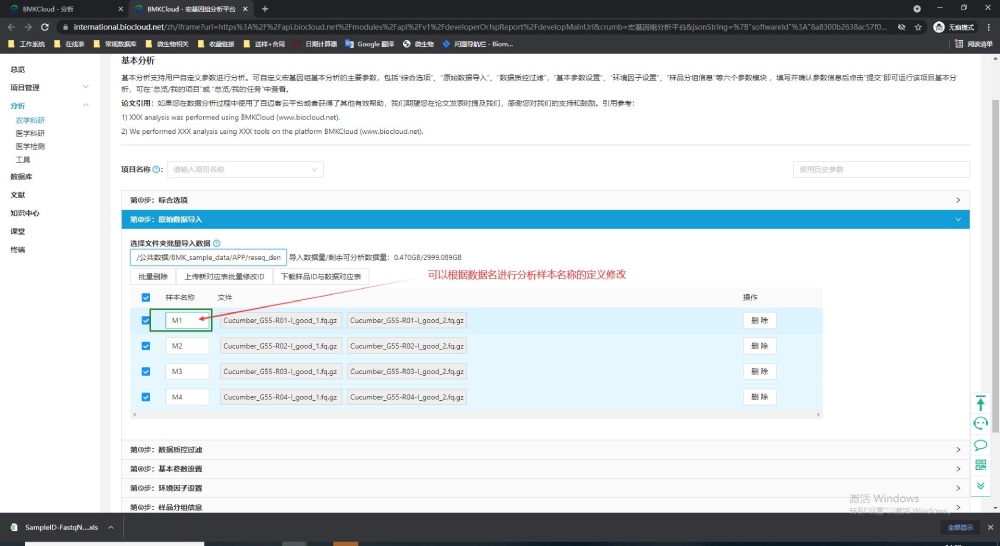The width and height of the screenshot is (1000, 546).
Task: Switch to the BMKCloud - 分析 browser tab
Action: click(x=60, y=8)
